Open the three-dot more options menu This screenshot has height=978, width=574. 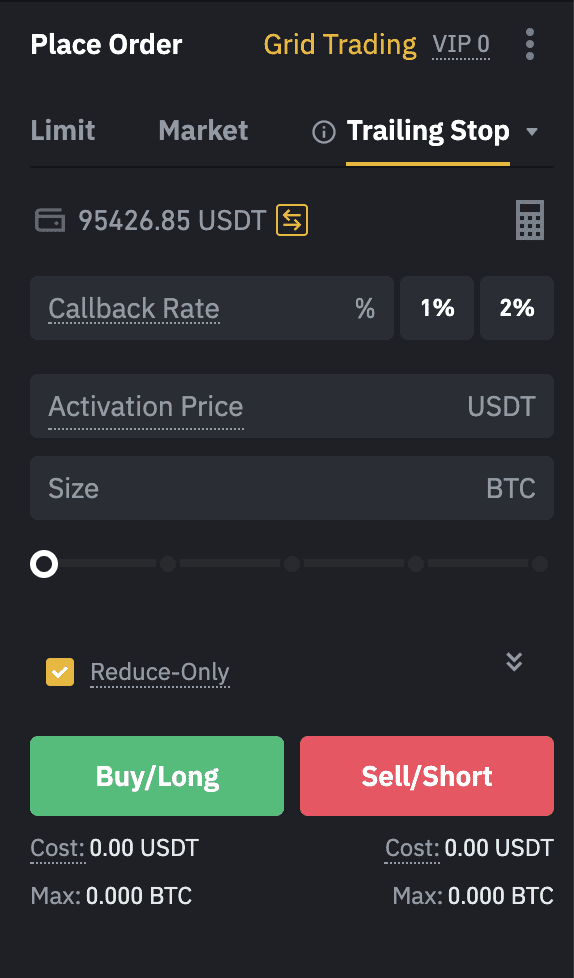point(530,44)
